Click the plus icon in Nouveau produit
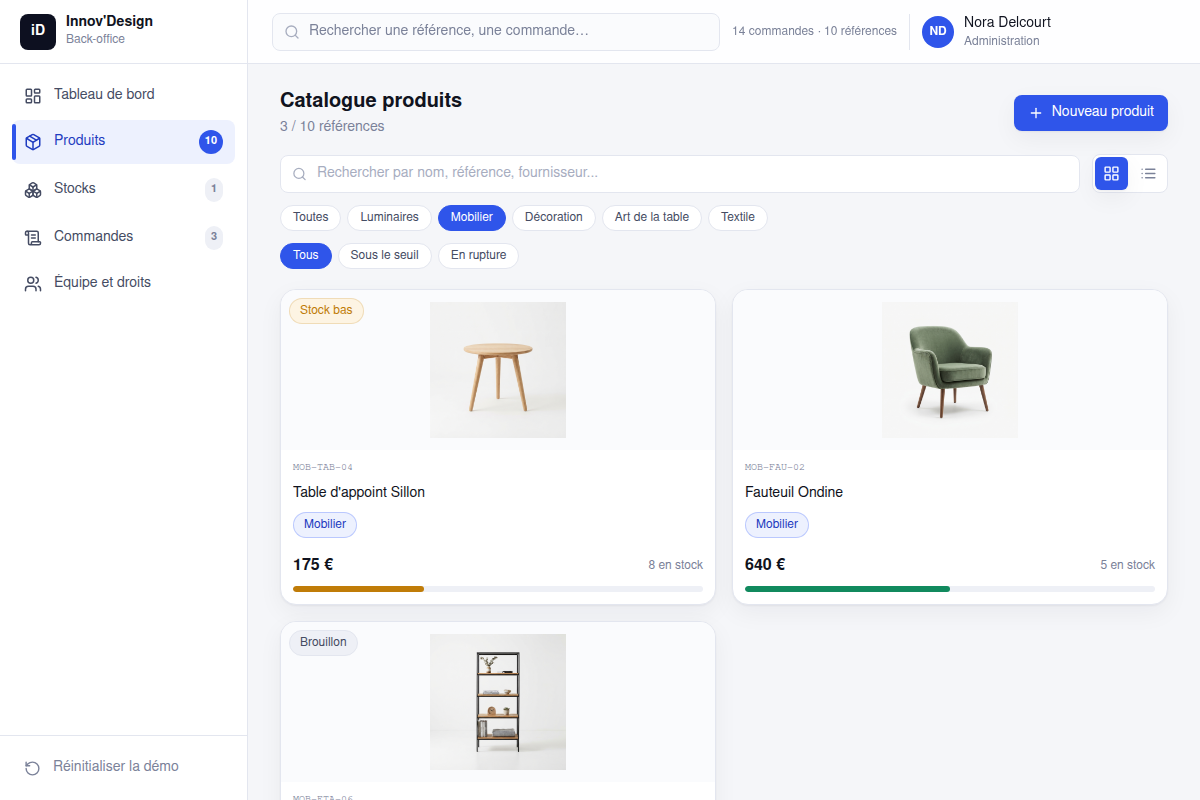1200x800 pixels. [x=1036, y=113]
